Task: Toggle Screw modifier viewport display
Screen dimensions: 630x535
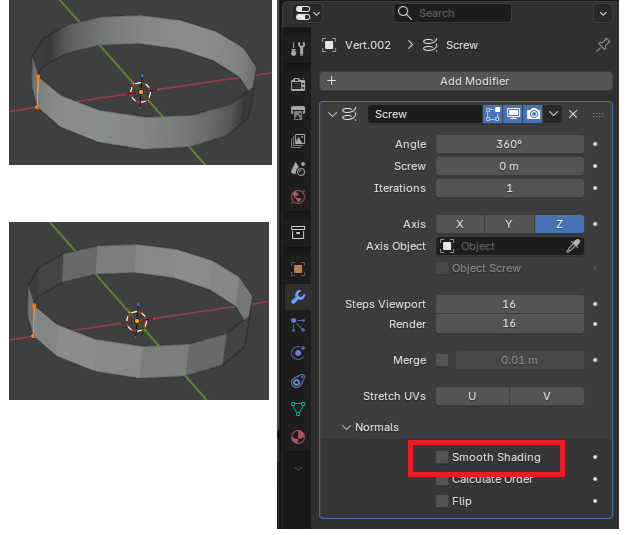Action: coord(513,114)
